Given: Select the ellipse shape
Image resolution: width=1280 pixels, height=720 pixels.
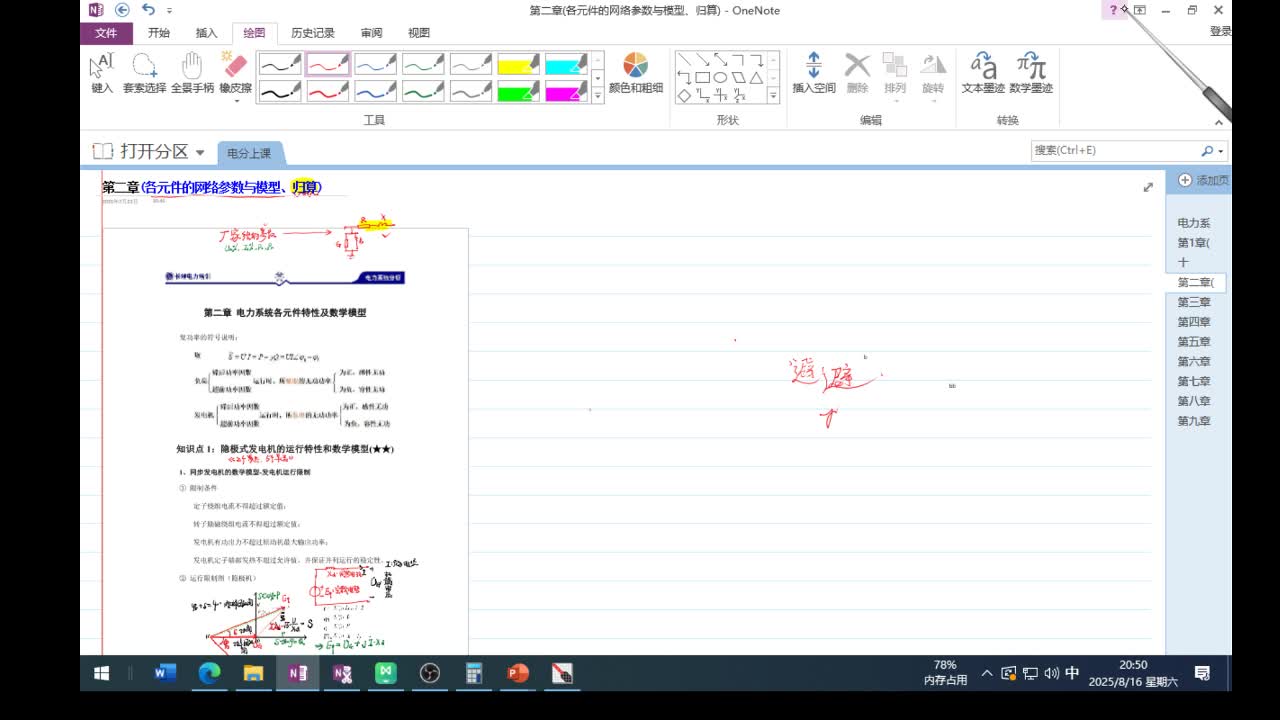Looking at the screenshot, I should pyautogui.click(x=721, y=77).
